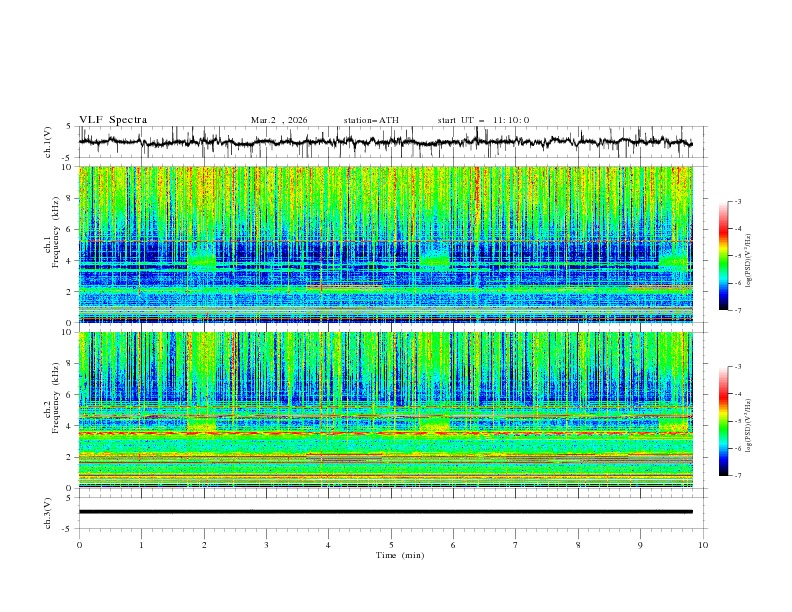Click the 'Time (min)' axis label
Viewport: 792px width, 612px height.
[x=400, y=555]
